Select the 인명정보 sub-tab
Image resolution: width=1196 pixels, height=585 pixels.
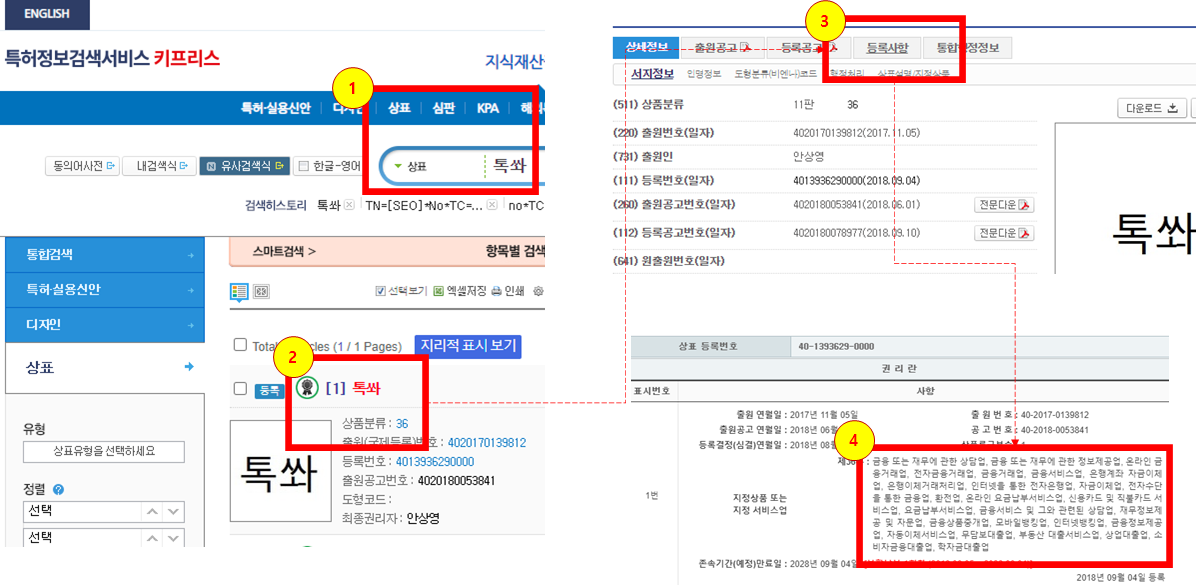coord(704,71)
